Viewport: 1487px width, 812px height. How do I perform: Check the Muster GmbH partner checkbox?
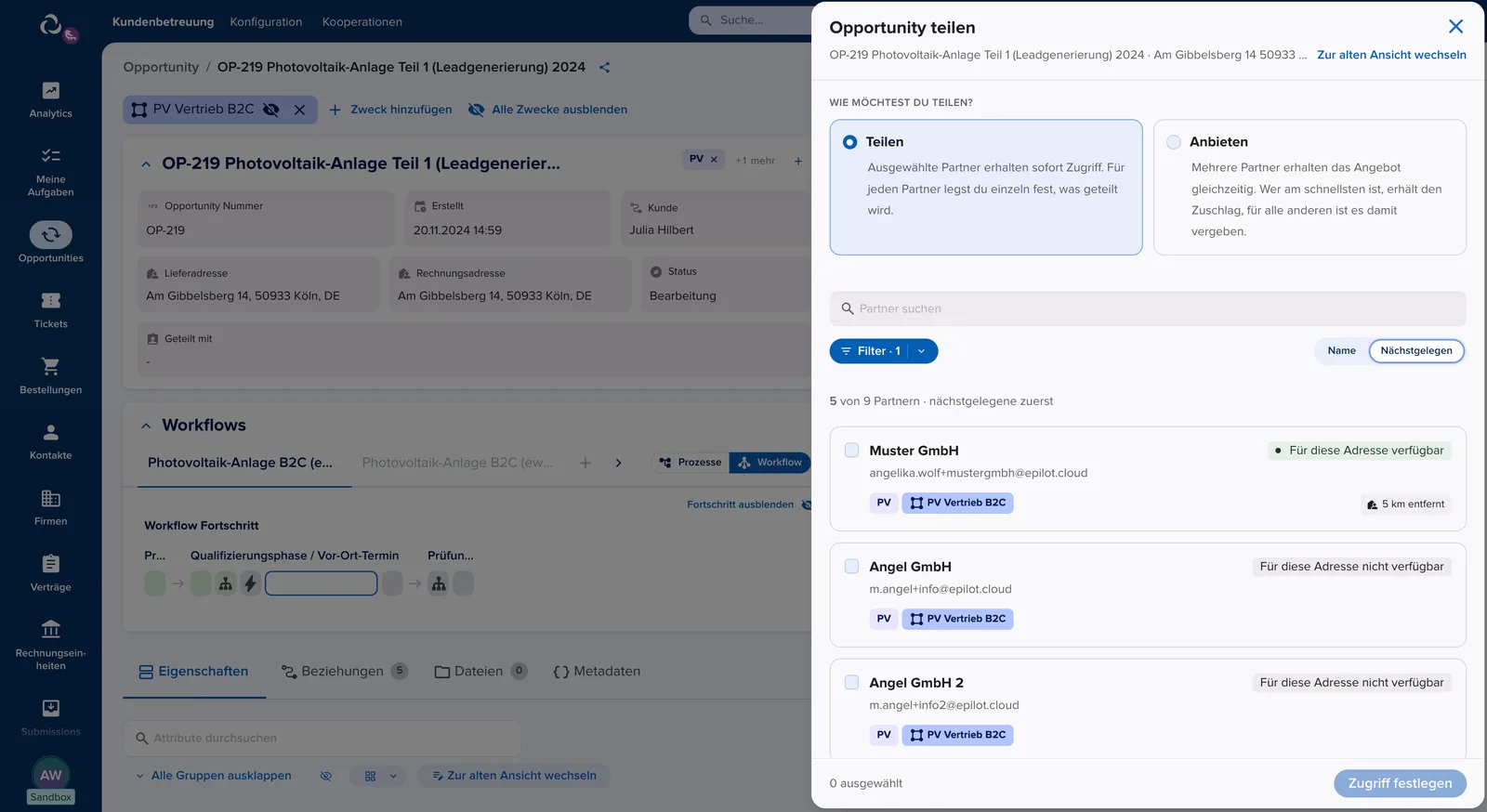tap(851, 451)
